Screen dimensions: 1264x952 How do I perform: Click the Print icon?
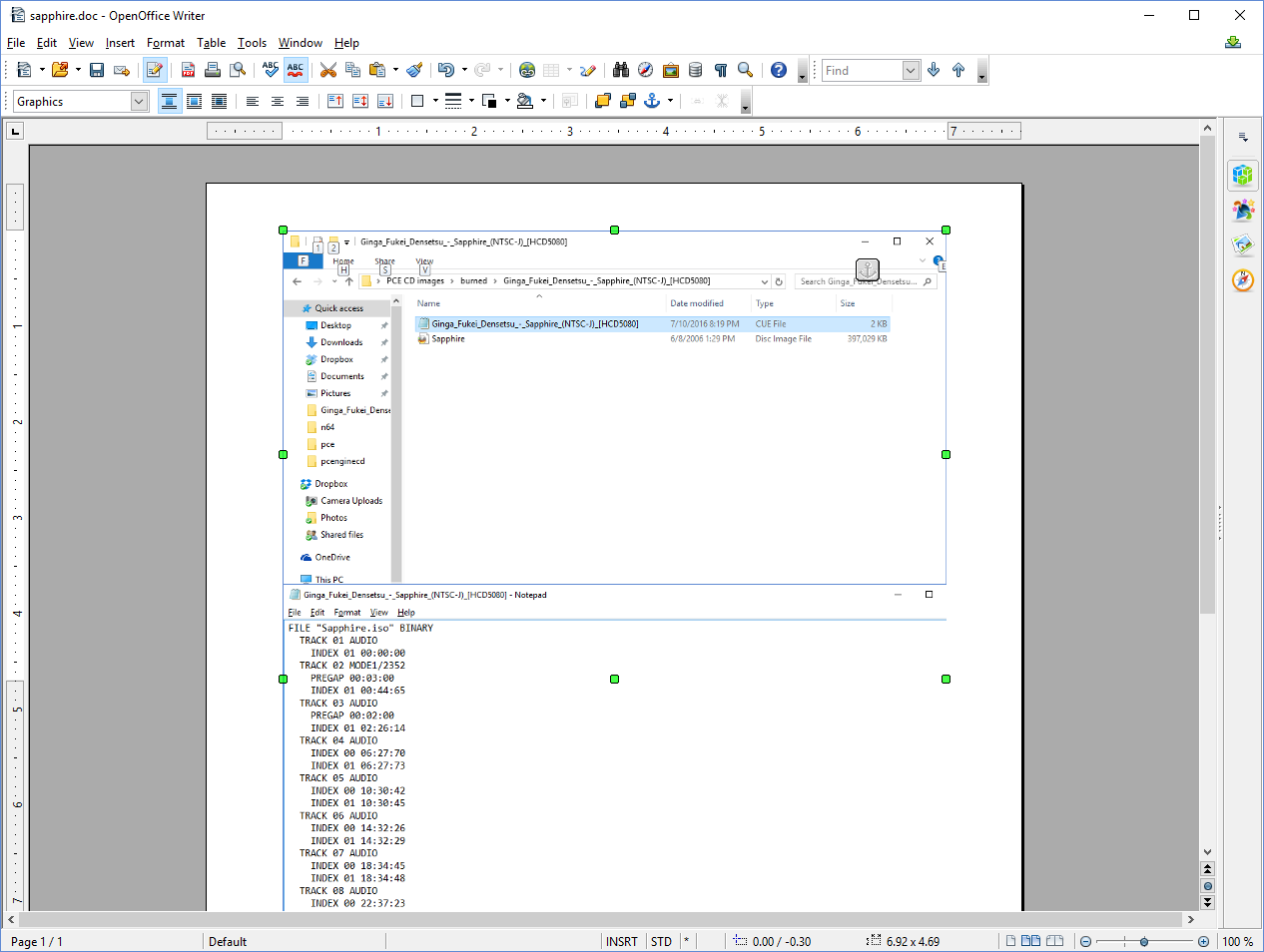point(213,70)
